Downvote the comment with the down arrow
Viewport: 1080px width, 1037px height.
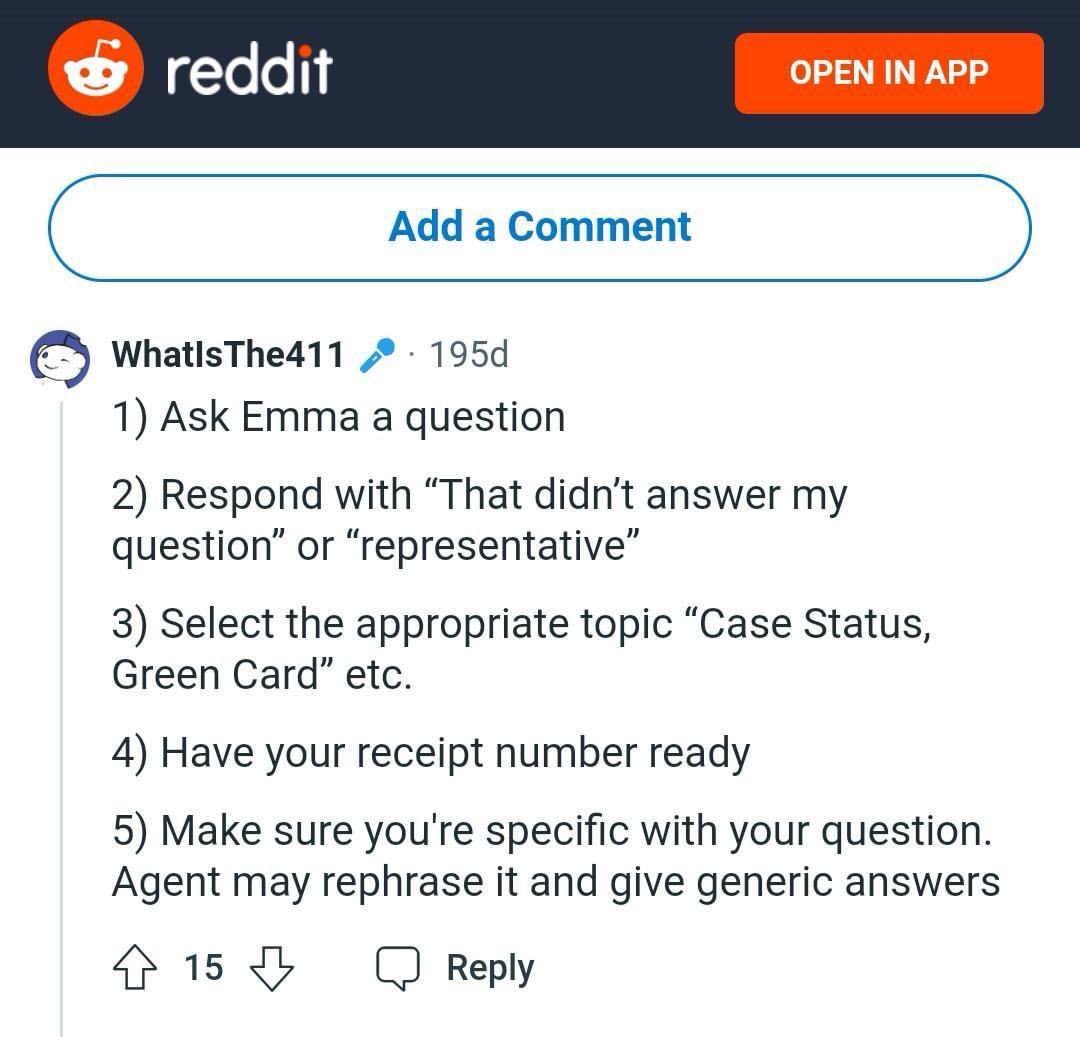pos(272,967)
